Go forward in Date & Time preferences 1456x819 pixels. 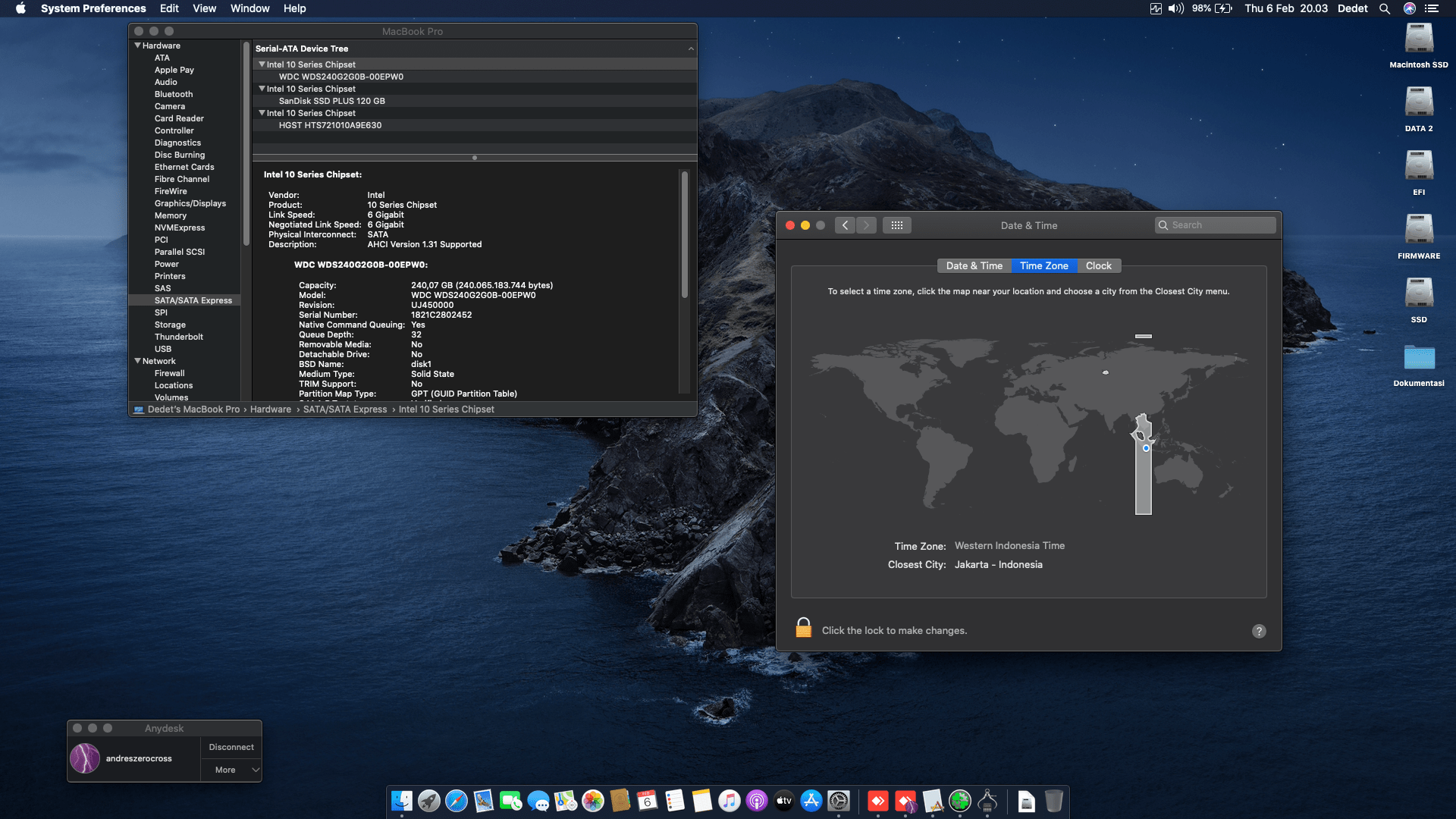click(866, 225)
